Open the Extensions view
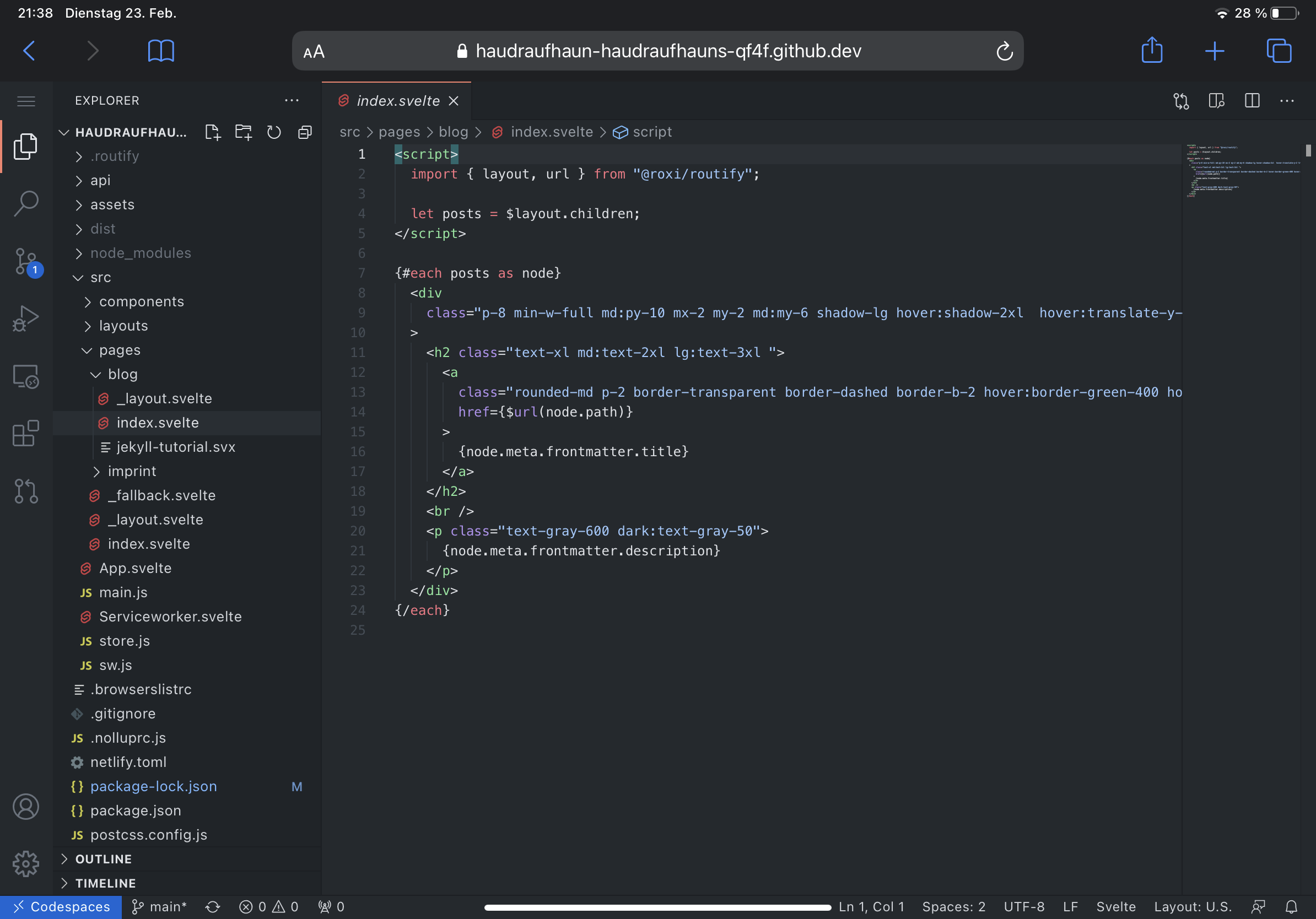 click(26, 433)
